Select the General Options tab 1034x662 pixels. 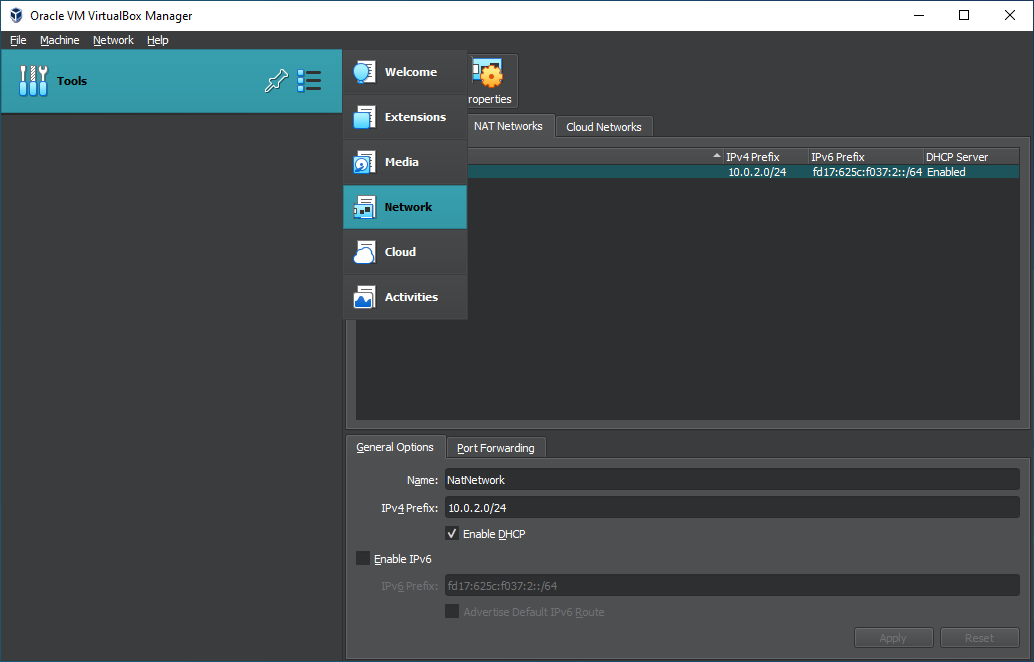395,447
